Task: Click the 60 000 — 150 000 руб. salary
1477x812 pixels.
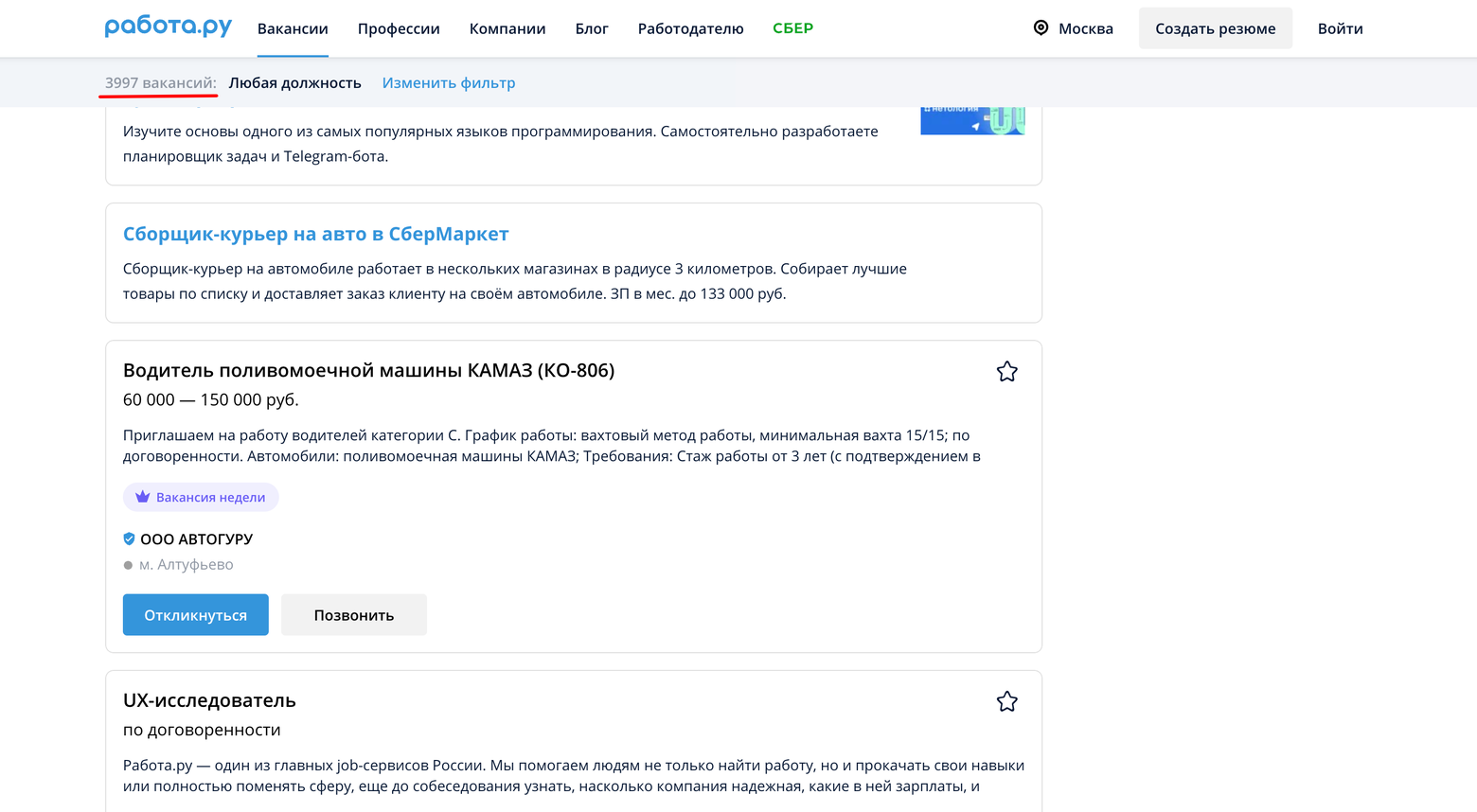Action: [211, 399]
